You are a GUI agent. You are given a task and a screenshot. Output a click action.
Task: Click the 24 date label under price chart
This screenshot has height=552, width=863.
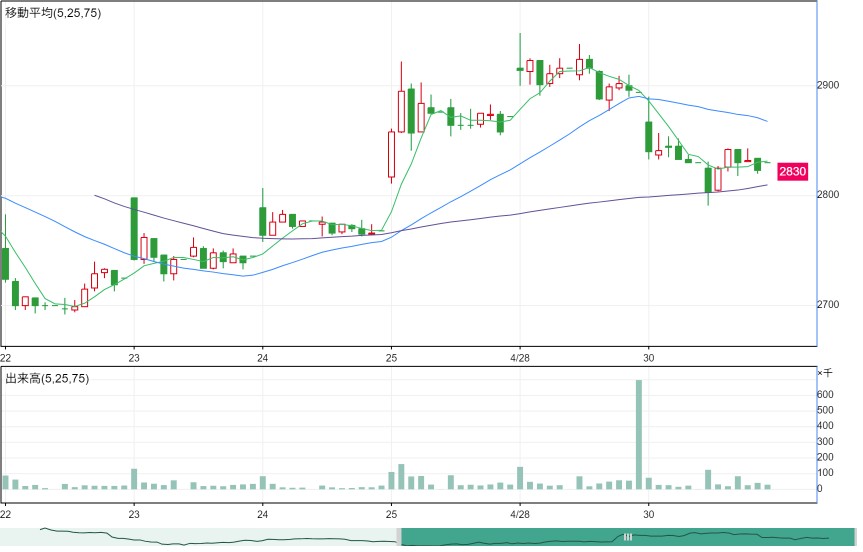coord(263,358)
